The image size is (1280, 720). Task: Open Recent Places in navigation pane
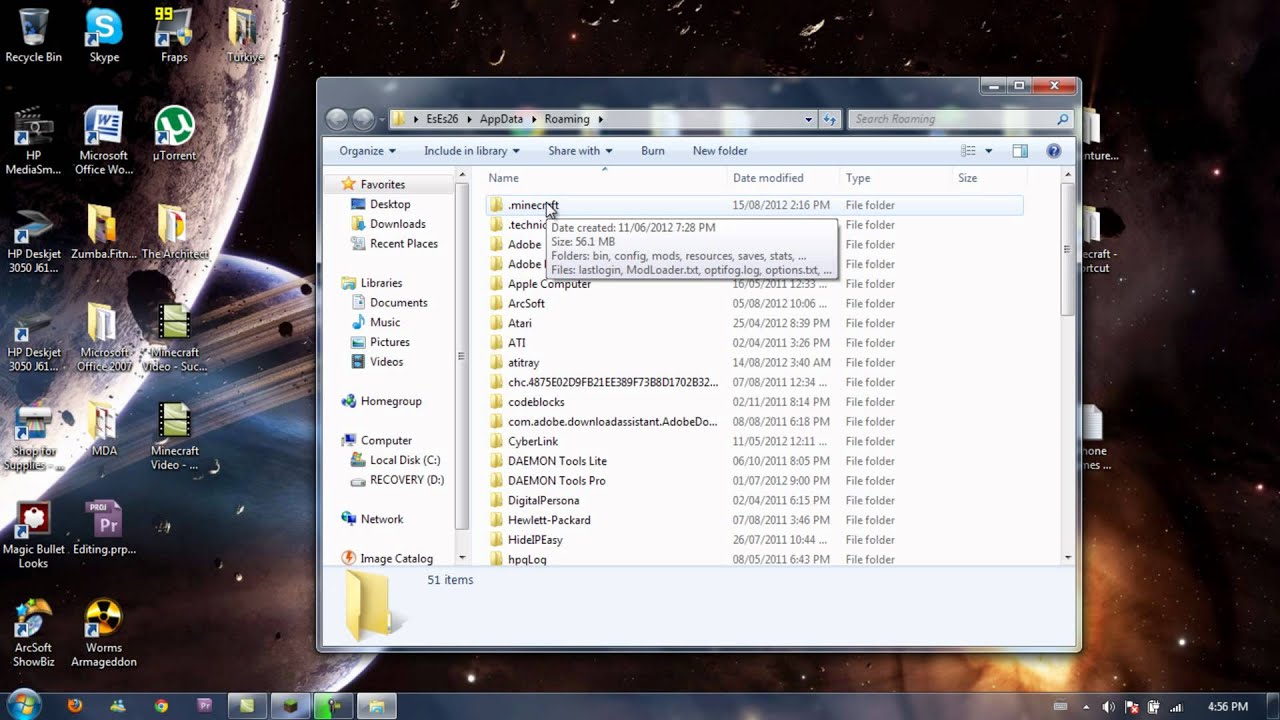(x=394, y=244)
